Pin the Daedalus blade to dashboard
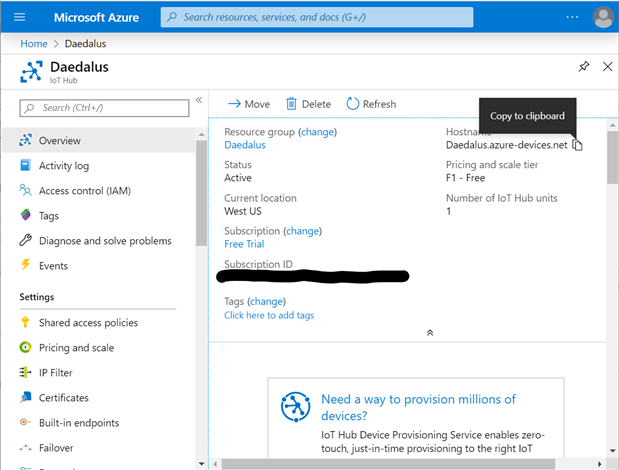The image size is (619, 470). (x=584, y=66)
